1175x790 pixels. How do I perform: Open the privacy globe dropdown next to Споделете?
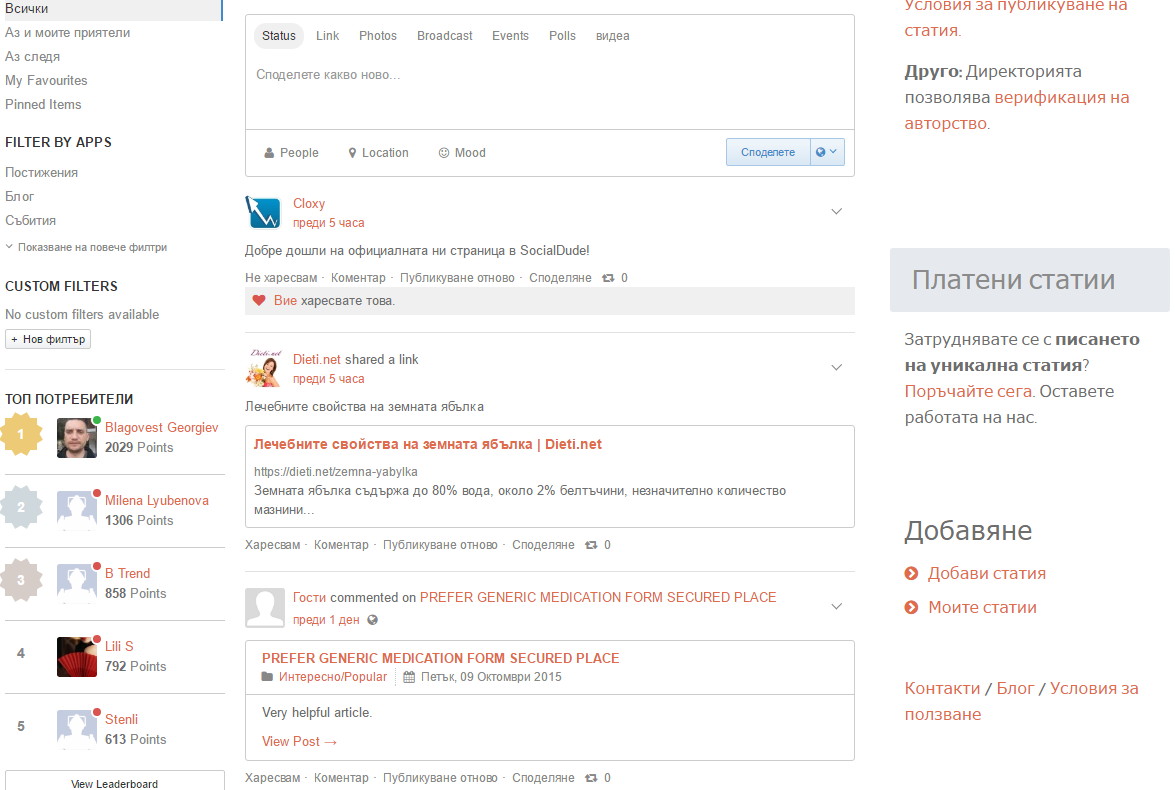point(827,152)
